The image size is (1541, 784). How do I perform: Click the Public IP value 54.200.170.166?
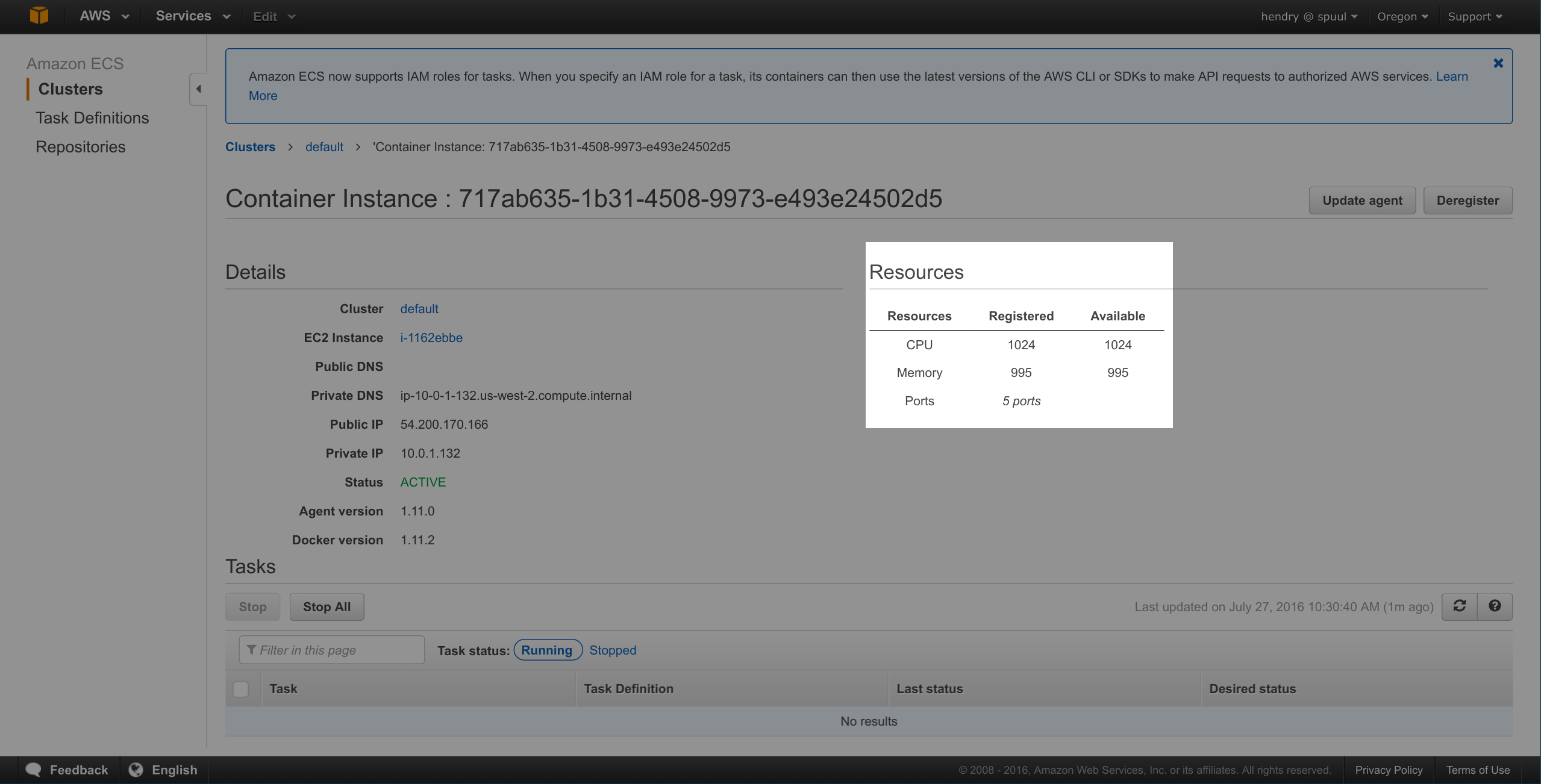pyautogui.click(x=445, y=425)
